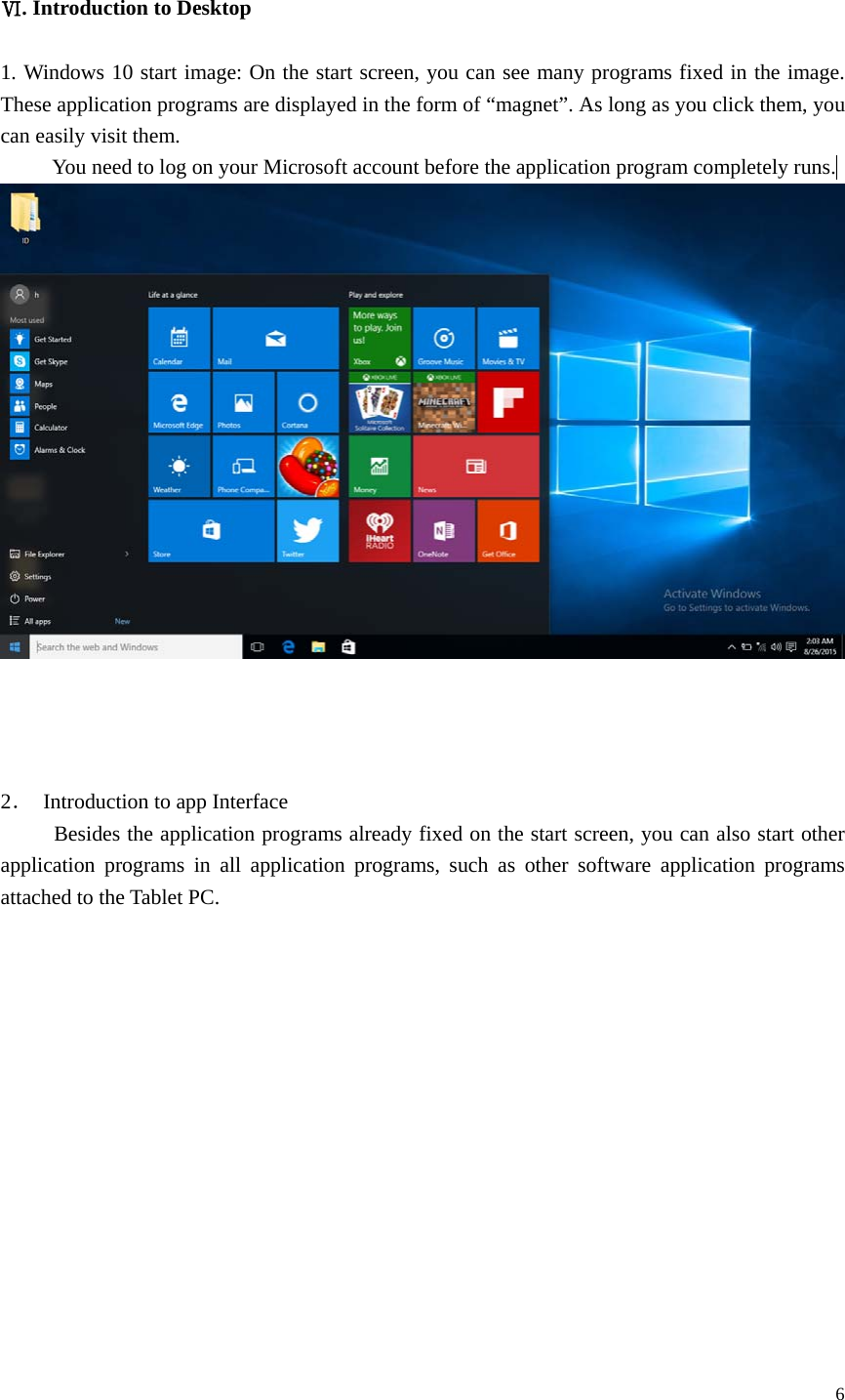This screenshot has width=845, height=1400.
Task: Open the Calendar tile
Action: point(178,338)
